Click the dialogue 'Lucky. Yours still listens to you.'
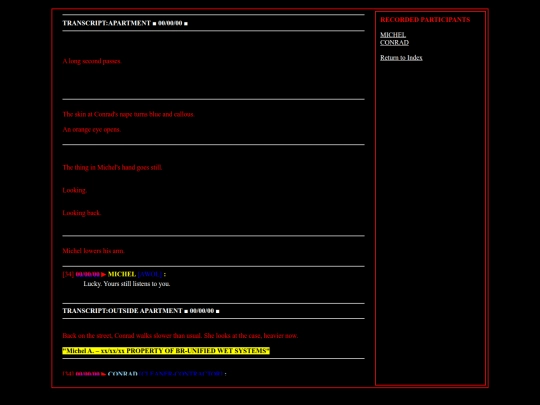The width and height of the screenshot is (540, 405). (x=127, y=284)
